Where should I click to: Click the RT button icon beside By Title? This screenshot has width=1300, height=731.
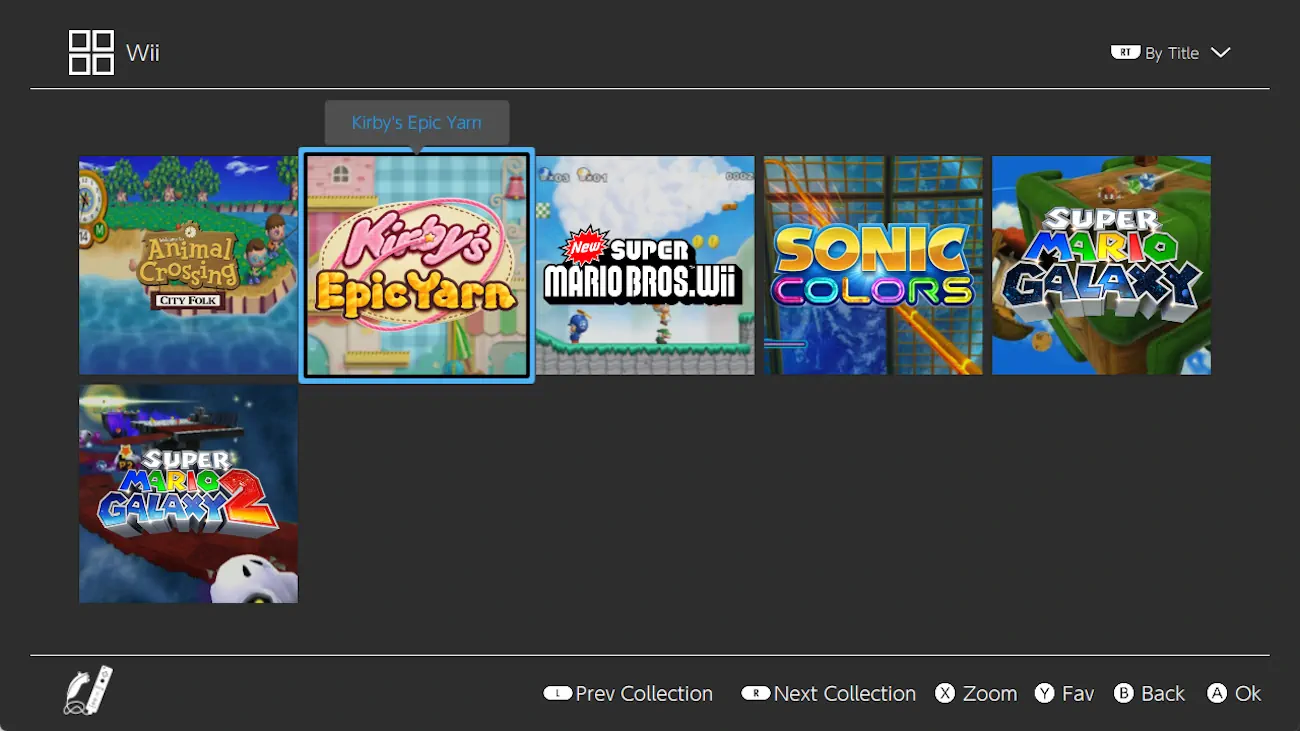click(x=1125, y=52)
